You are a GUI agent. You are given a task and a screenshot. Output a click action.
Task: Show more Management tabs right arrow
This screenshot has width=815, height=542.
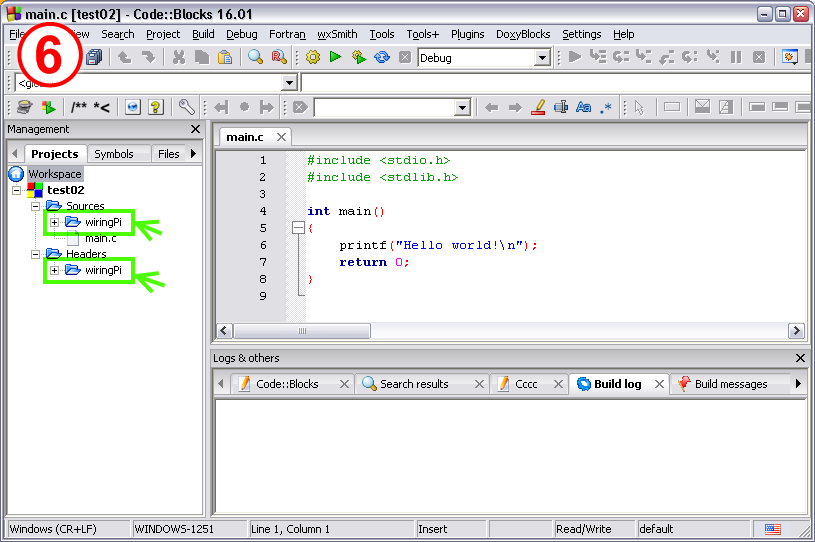[194, 153]
